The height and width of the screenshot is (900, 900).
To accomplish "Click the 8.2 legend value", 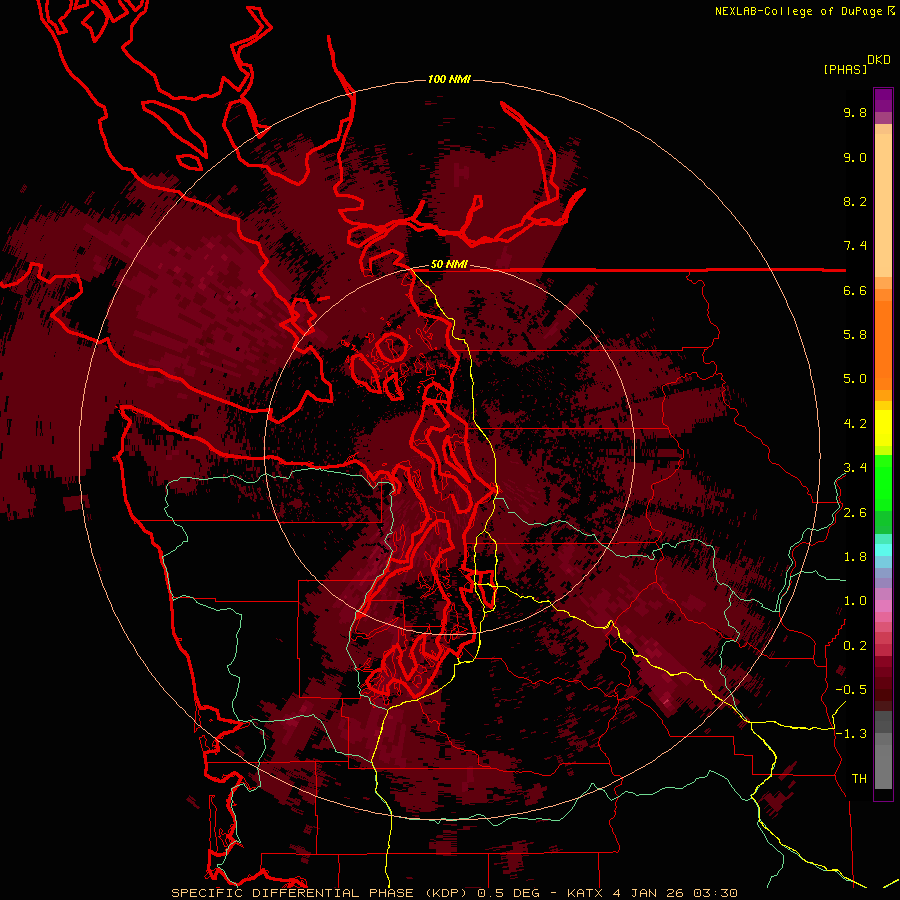I will [855, 201].
